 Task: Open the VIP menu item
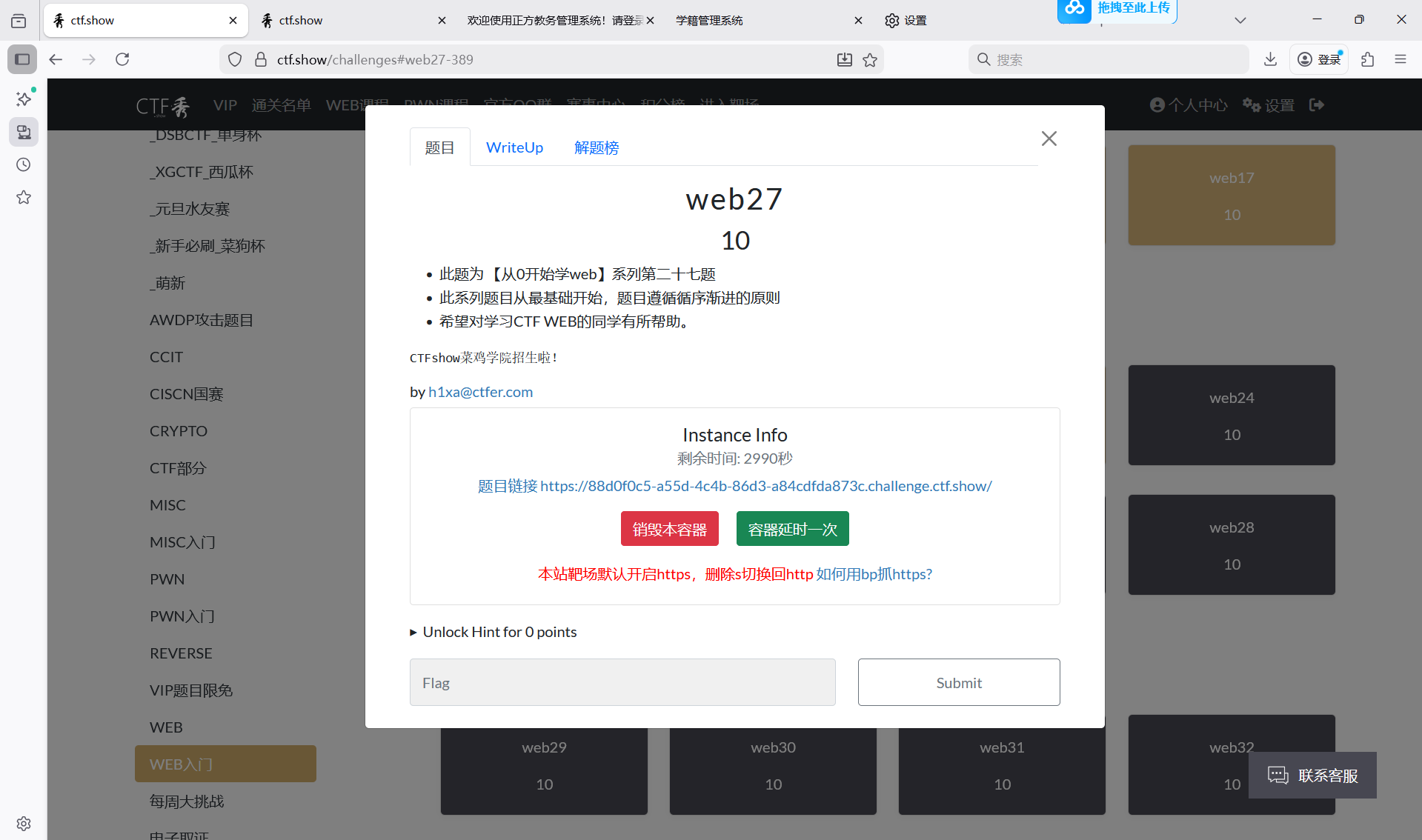pyautogui.click(x=225, y=105)
